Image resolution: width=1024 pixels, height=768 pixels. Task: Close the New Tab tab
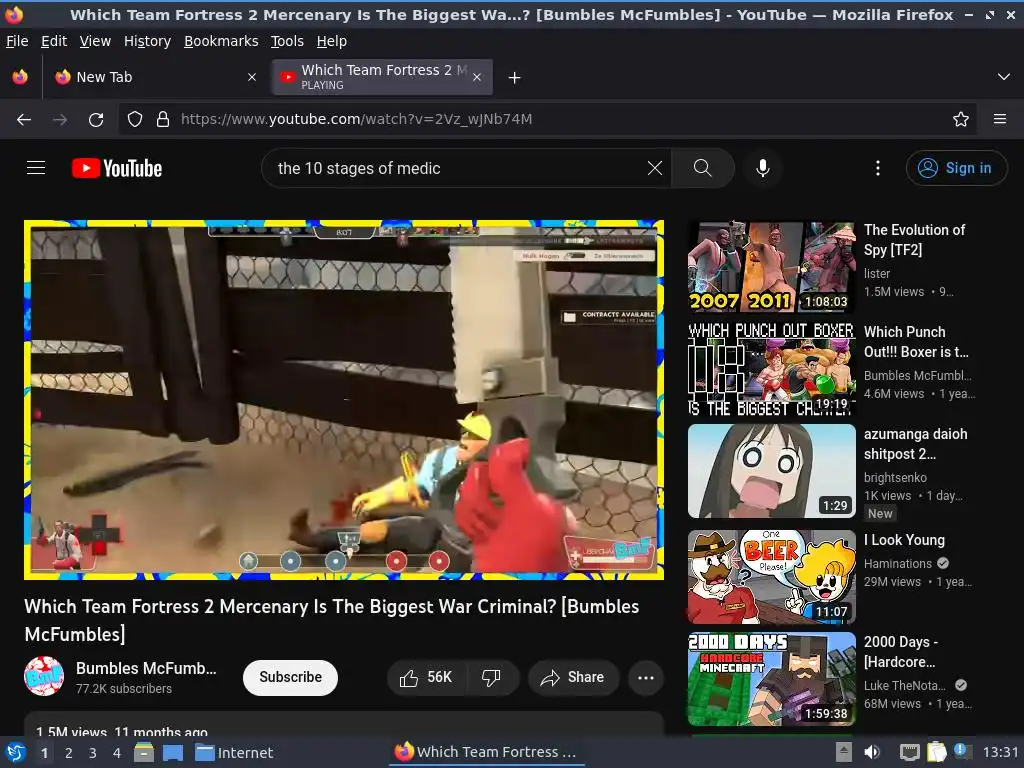pos(251,77)
